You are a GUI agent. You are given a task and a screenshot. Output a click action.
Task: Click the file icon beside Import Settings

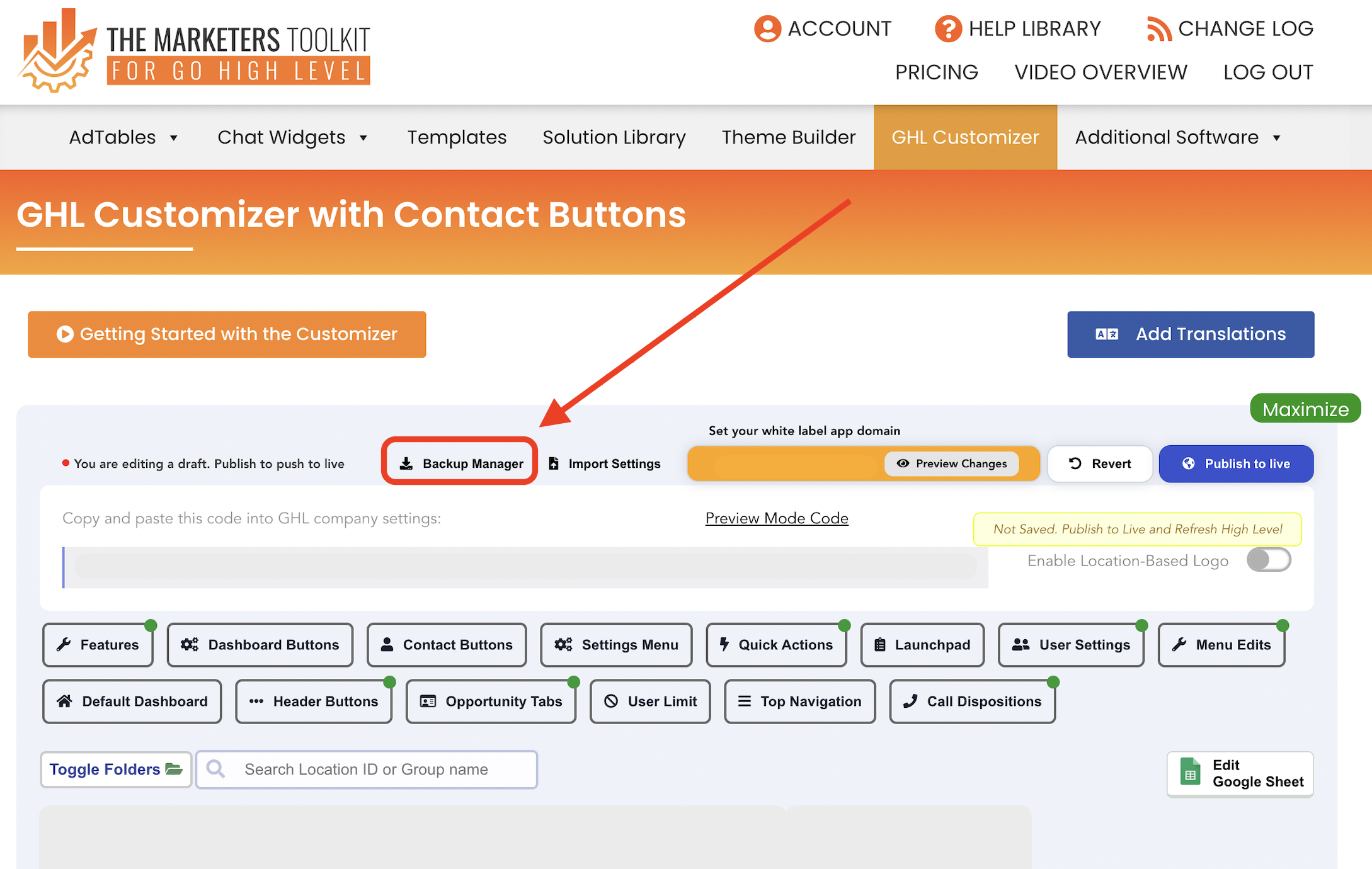[554, 463]
